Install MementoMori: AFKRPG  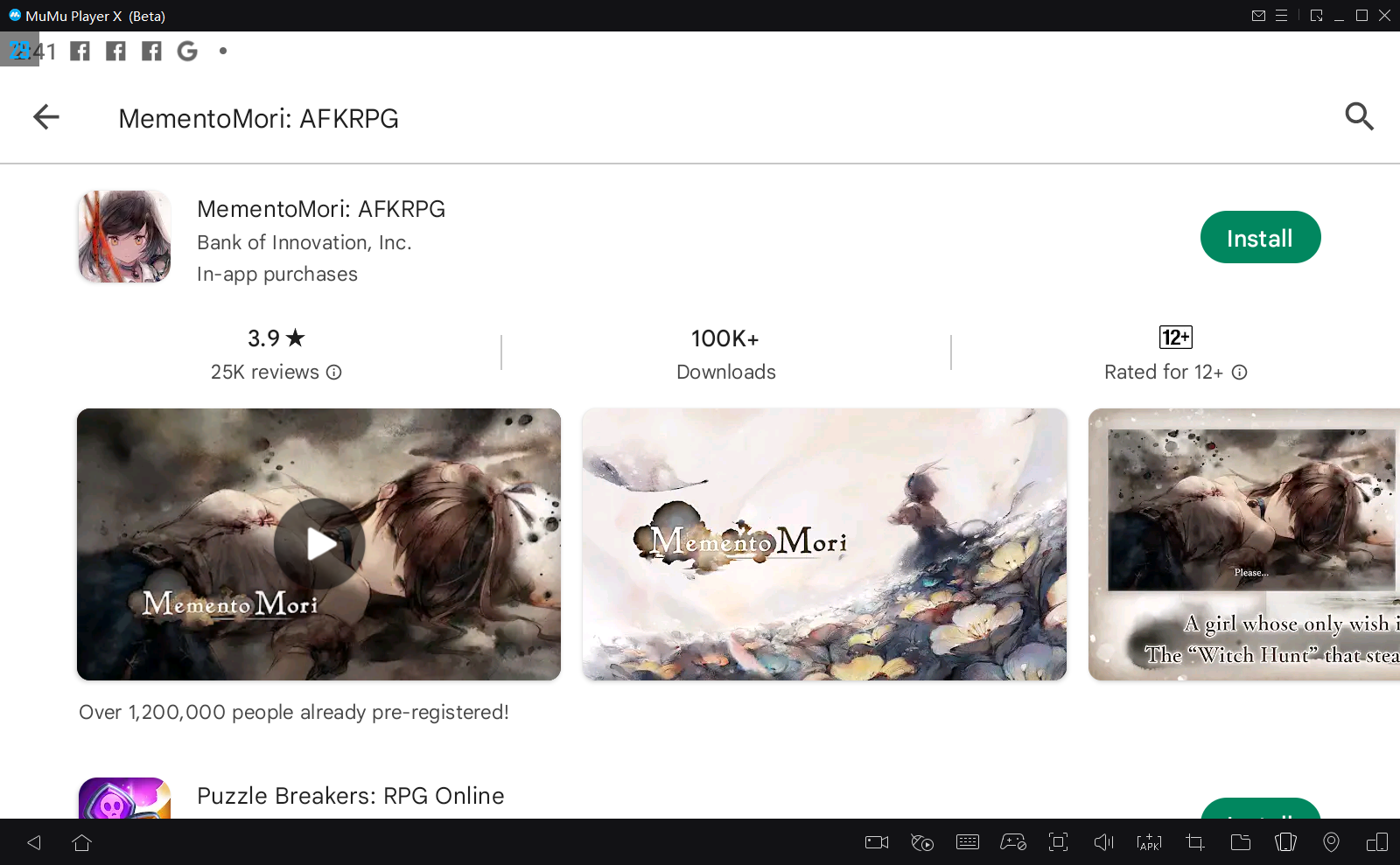coord(1260,237)
